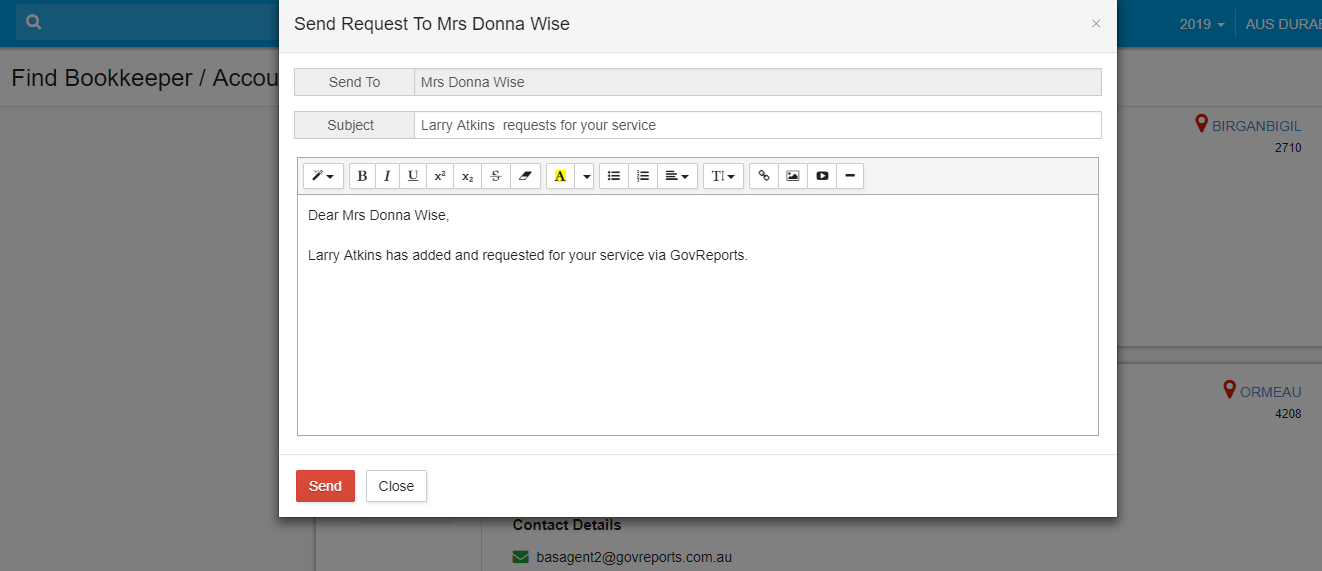Toggle italic formatting
1322x571 pixels.
click(387, 176)
